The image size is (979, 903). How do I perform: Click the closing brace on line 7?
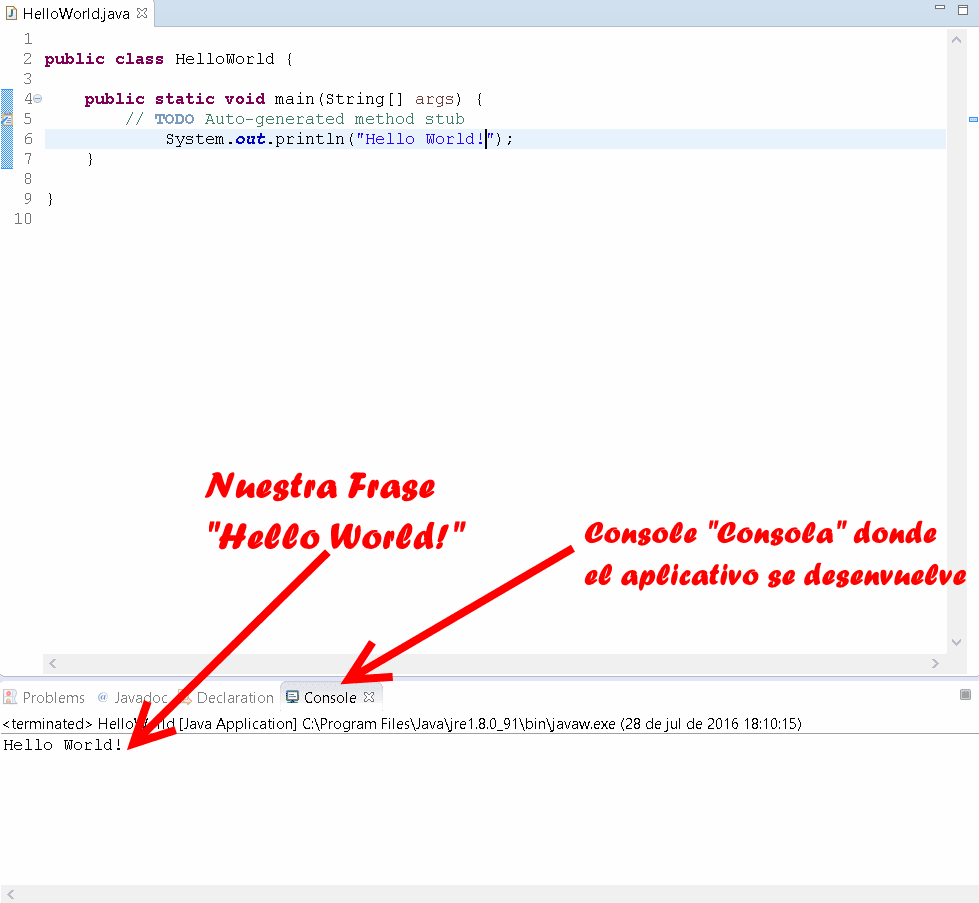coord(91,159)
